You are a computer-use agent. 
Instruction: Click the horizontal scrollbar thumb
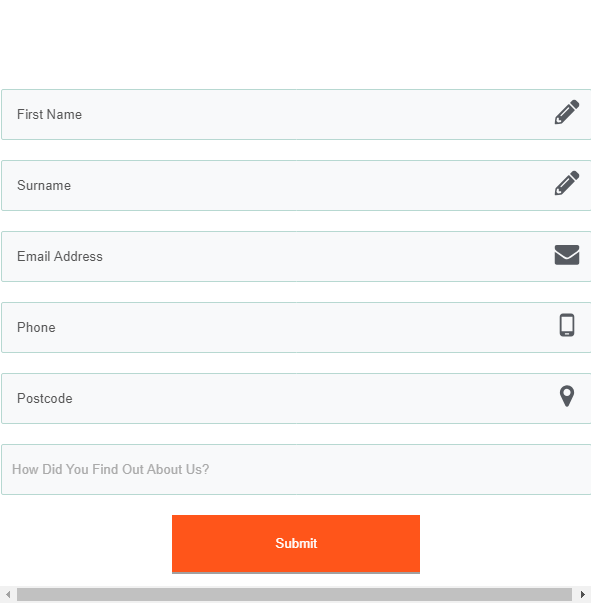click(294, 595)
